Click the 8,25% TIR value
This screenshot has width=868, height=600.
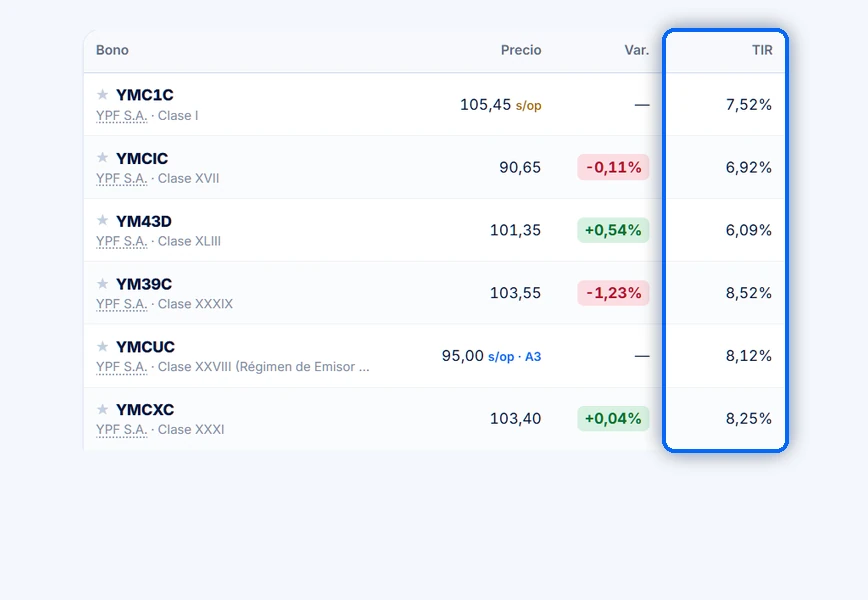click(x=748, y=418)
